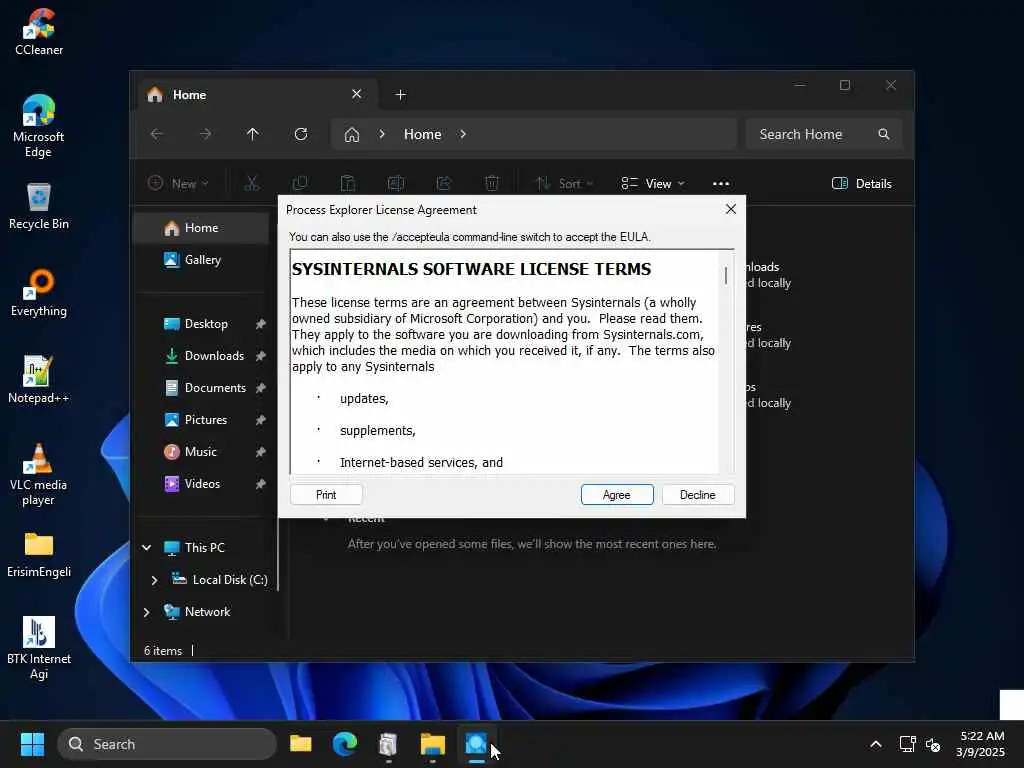Click the license text scrollbar thumb

pos(726,275)
